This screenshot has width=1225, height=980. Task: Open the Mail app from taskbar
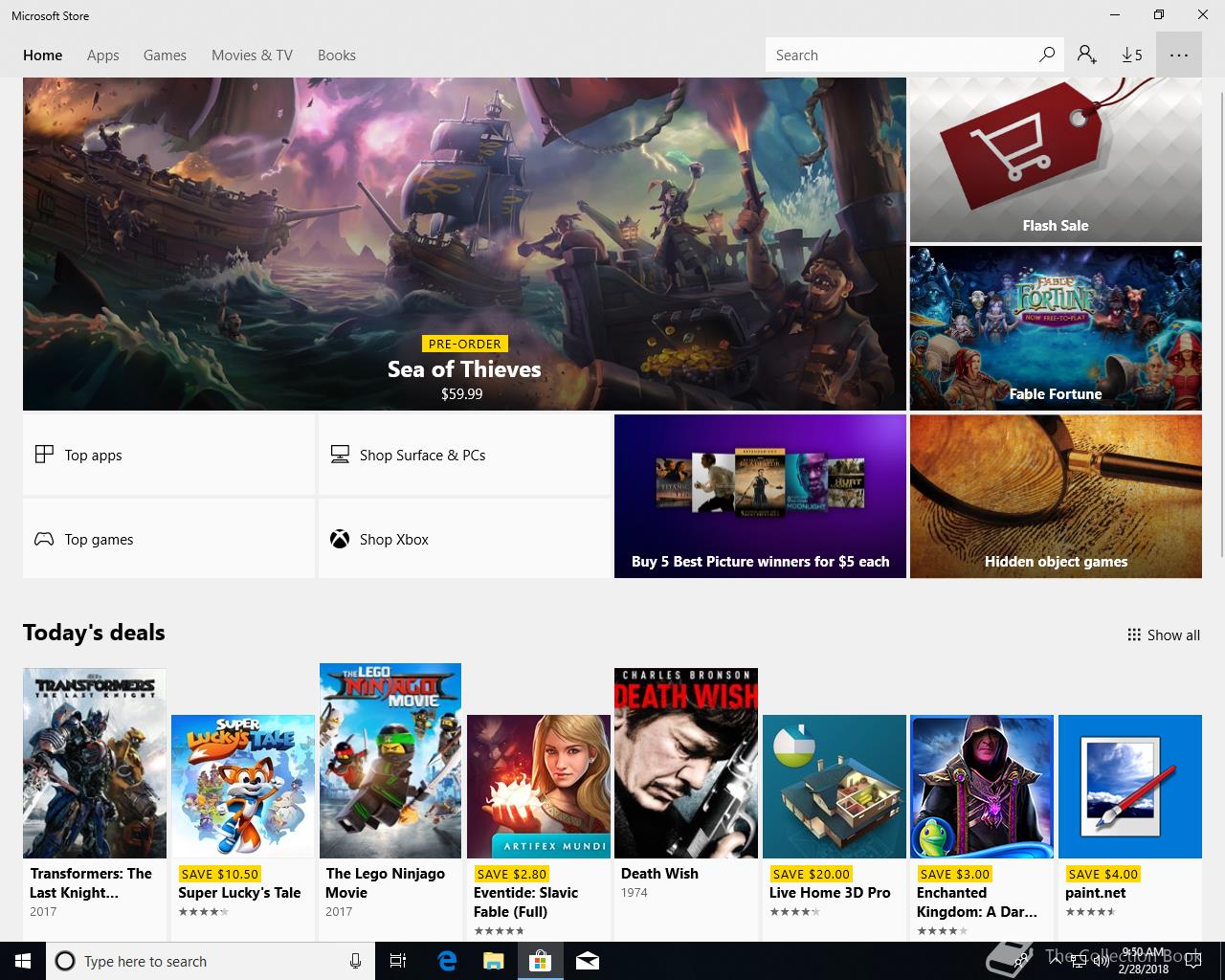[587, 961]
